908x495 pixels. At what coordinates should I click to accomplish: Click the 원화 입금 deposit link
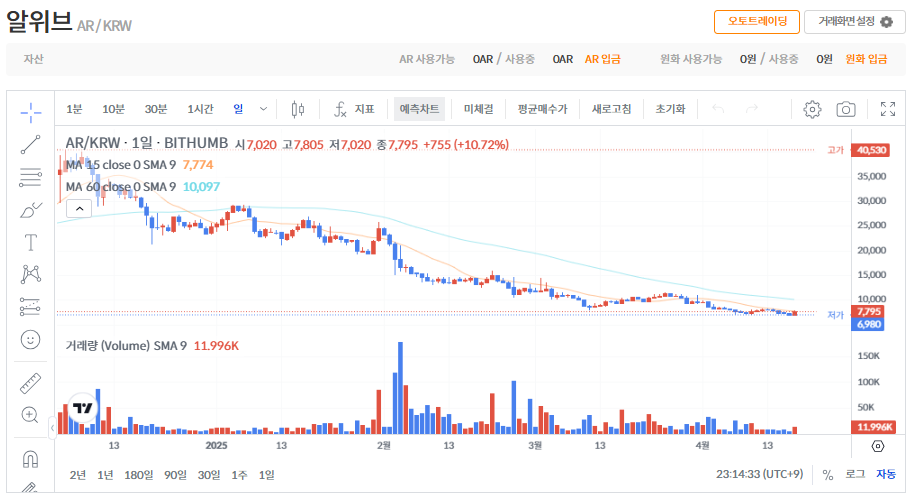coord(866,59)
